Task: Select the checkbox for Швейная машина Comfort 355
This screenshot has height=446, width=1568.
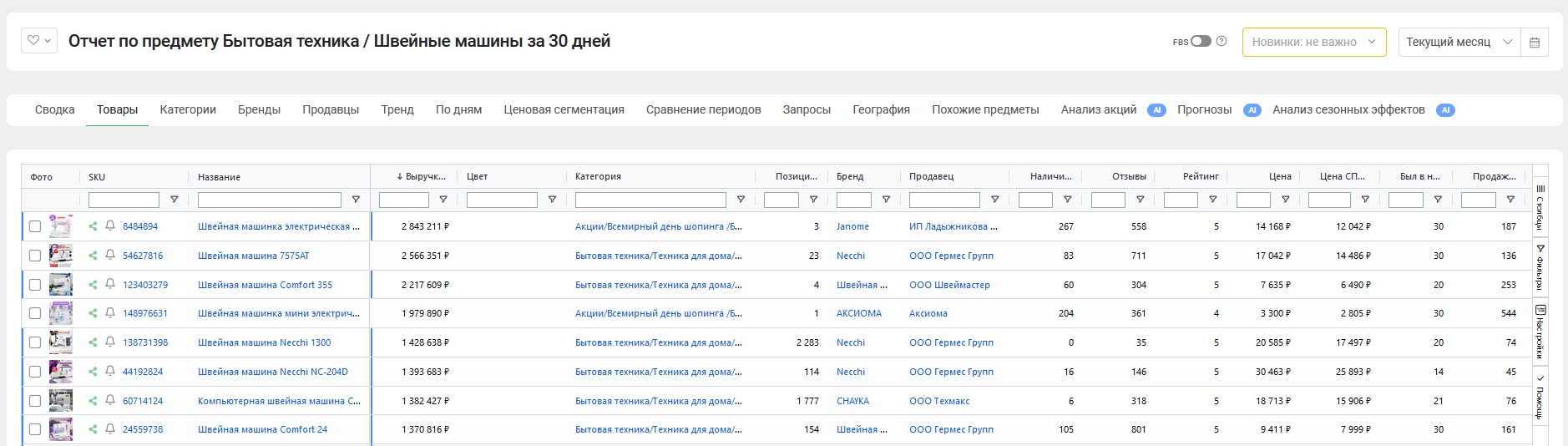Action: click(x=35, y=285)
